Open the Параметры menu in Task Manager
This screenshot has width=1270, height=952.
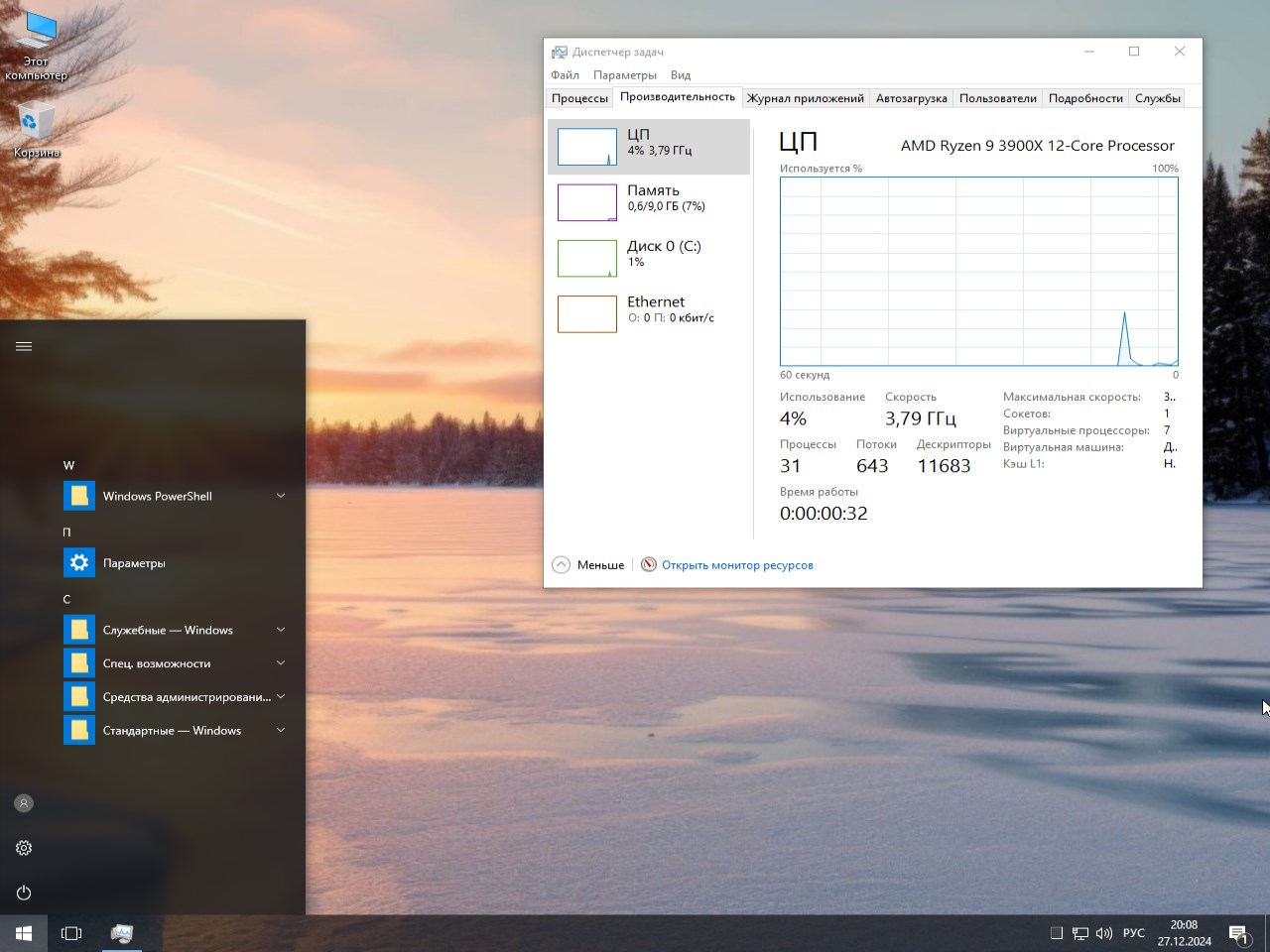click(625, 75)
